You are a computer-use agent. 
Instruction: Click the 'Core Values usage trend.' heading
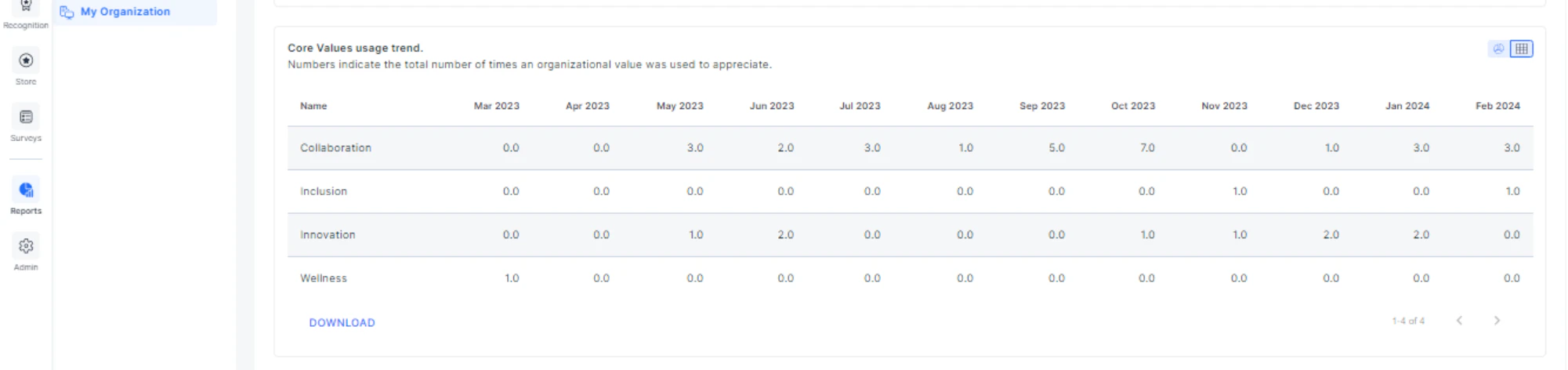click(355, 48)
